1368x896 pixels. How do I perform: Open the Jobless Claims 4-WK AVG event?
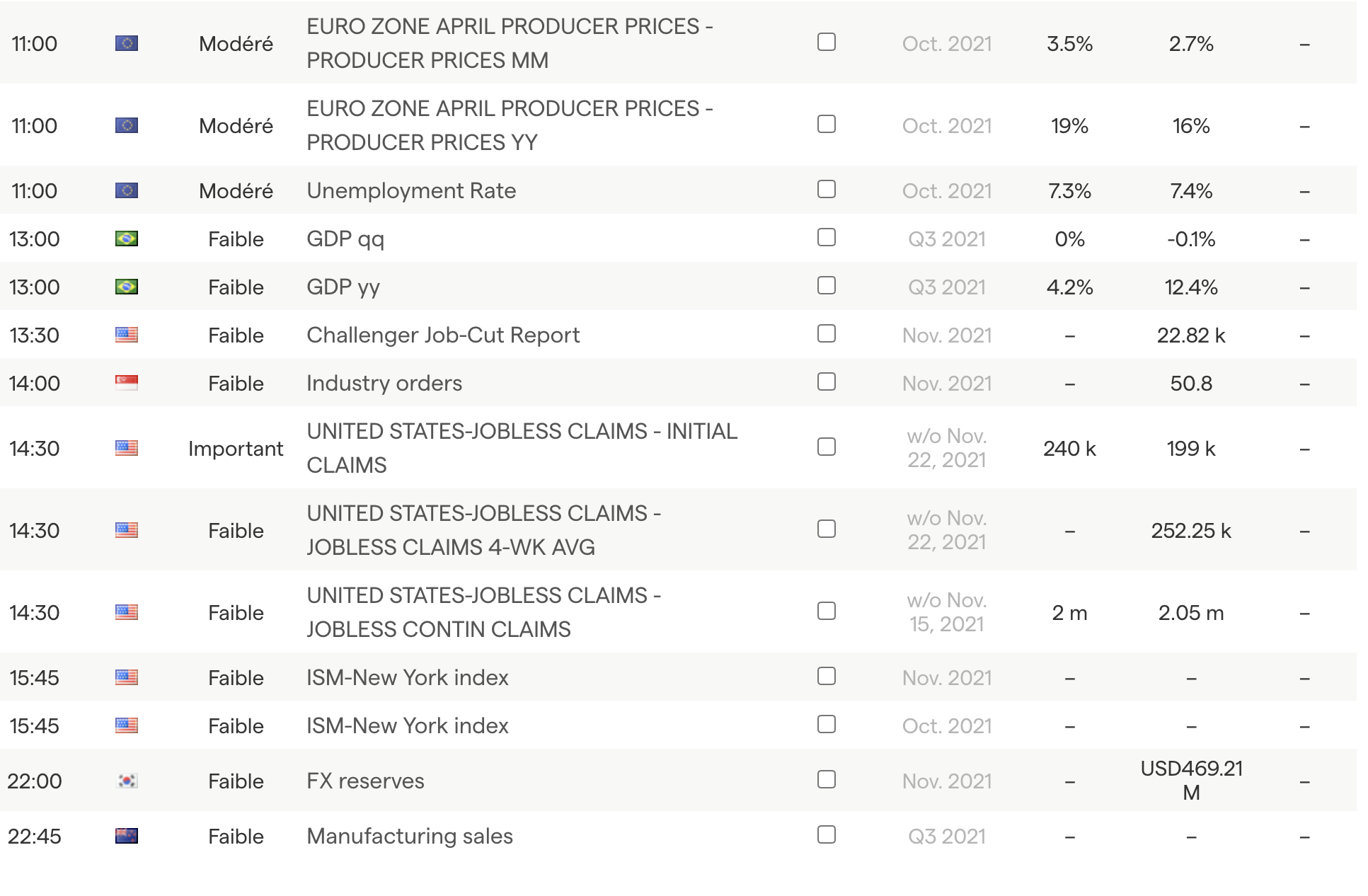click(483, 530)
